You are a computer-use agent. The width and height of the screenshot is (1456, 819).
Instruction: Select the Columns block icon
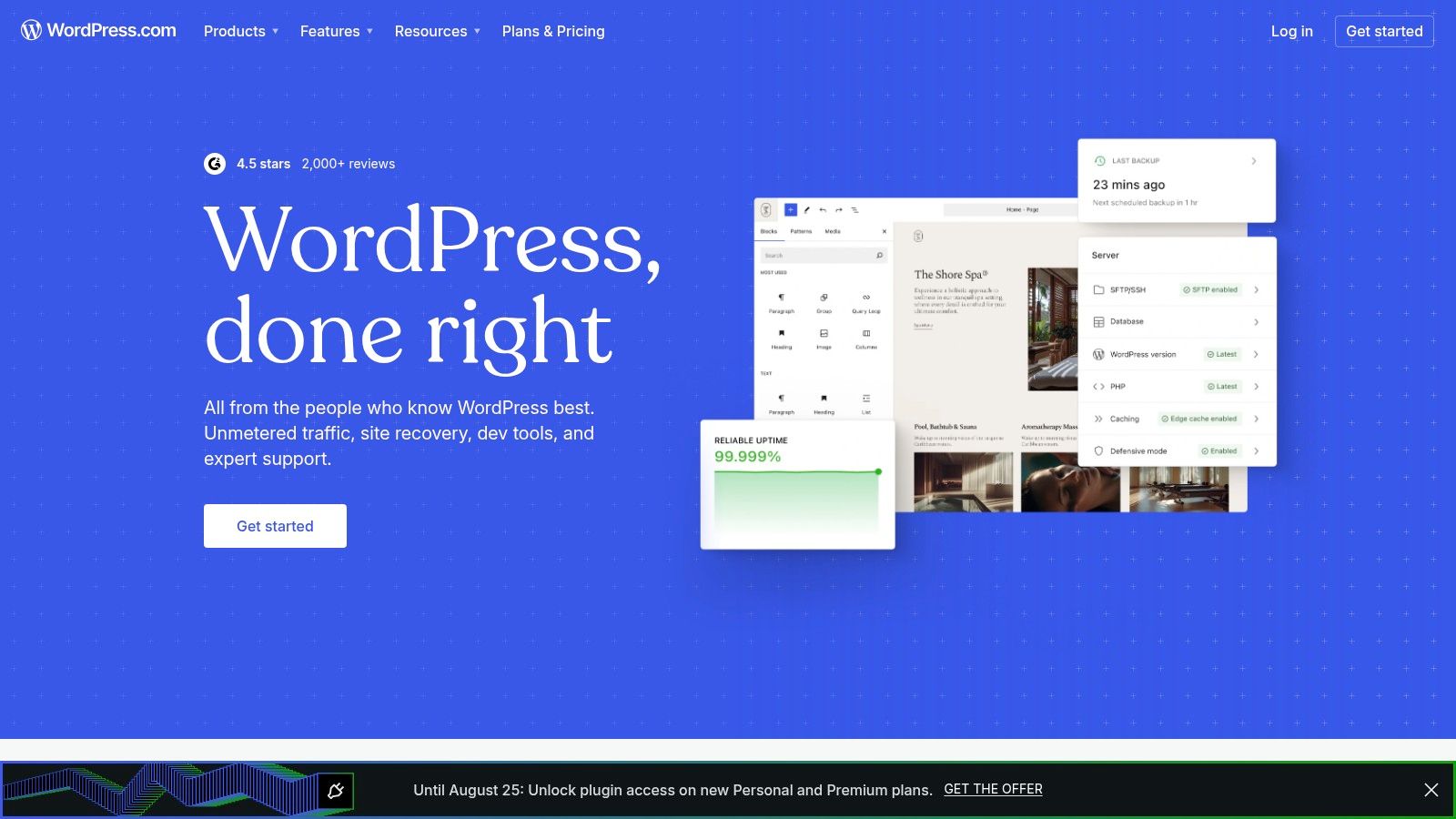click(x=866, y=332)
